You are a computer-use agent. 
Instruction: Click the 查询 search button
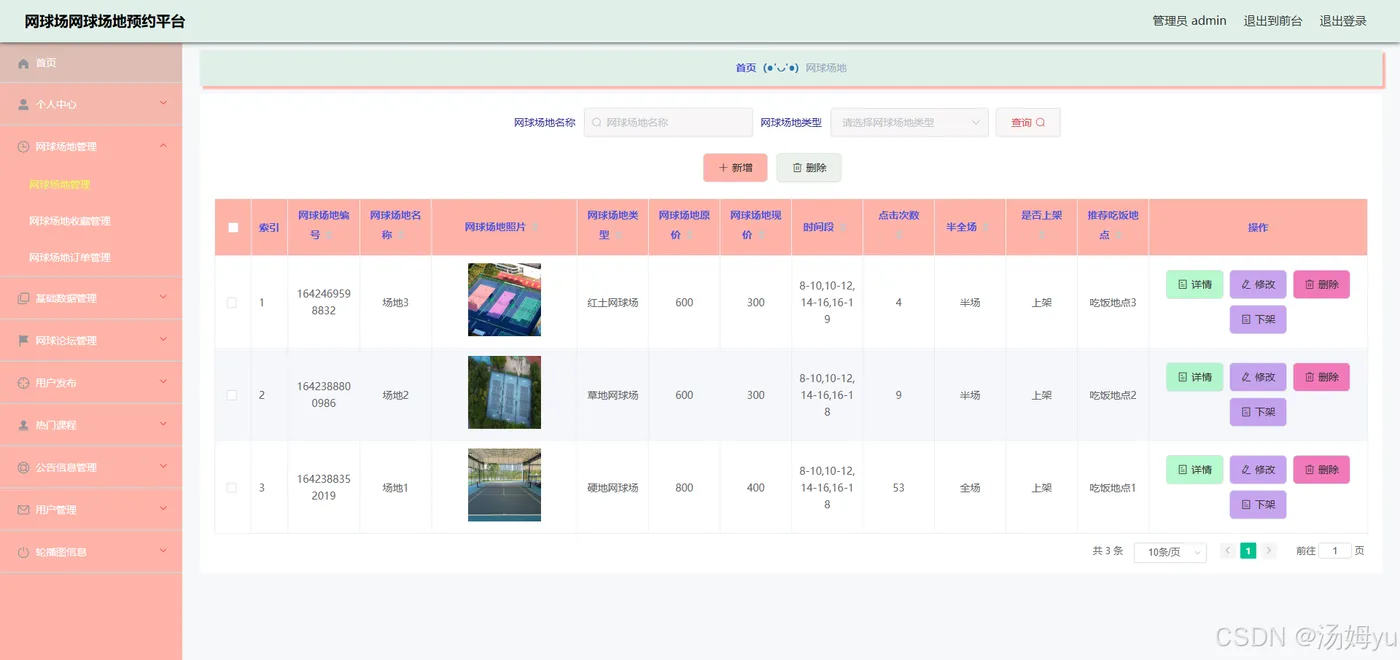pos(1028,122)
